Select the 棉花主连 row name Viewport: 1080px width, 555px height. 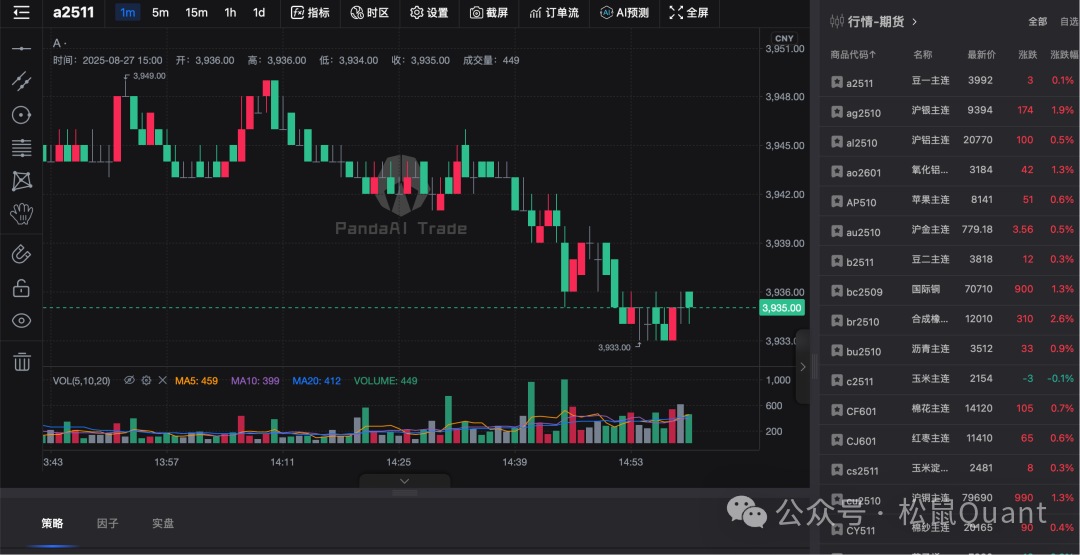pos(931,408)
